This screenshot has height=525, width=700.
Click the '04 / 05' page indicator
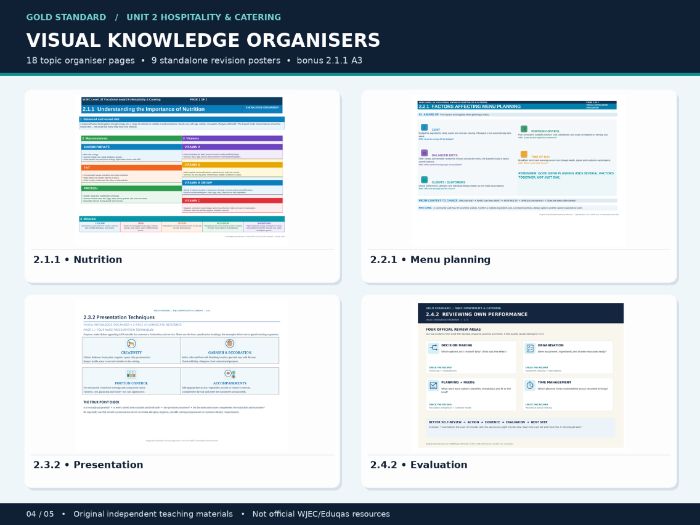pyautogui.click(x=40, y=514)
